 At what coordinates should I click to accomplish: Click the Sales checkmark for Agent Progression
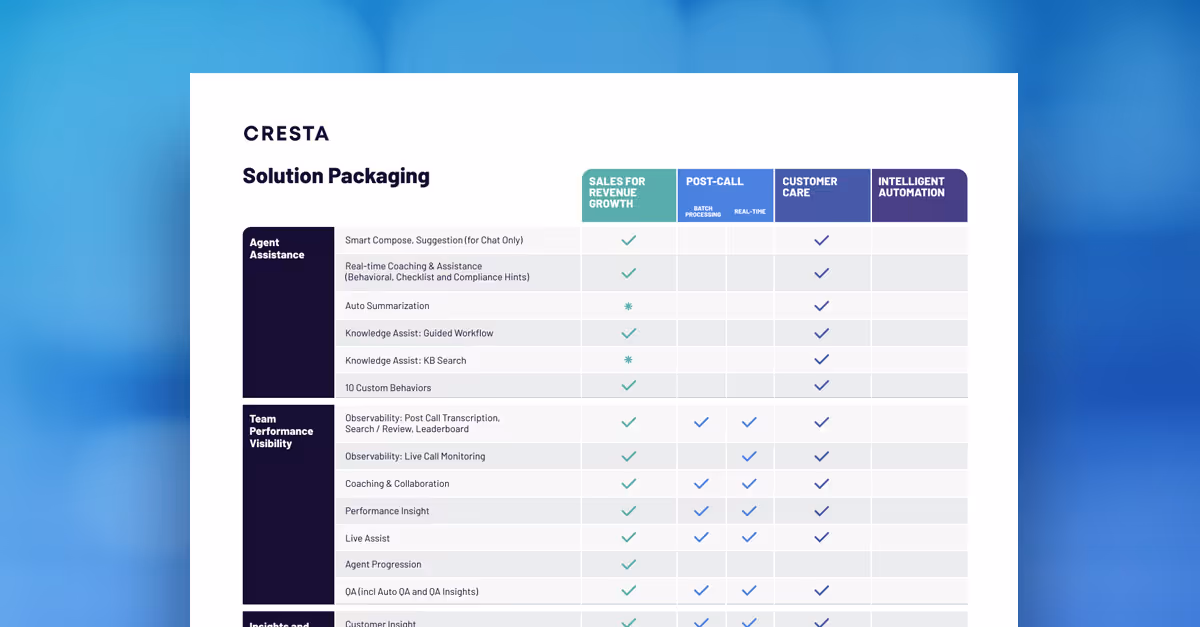tap(628, 564)
